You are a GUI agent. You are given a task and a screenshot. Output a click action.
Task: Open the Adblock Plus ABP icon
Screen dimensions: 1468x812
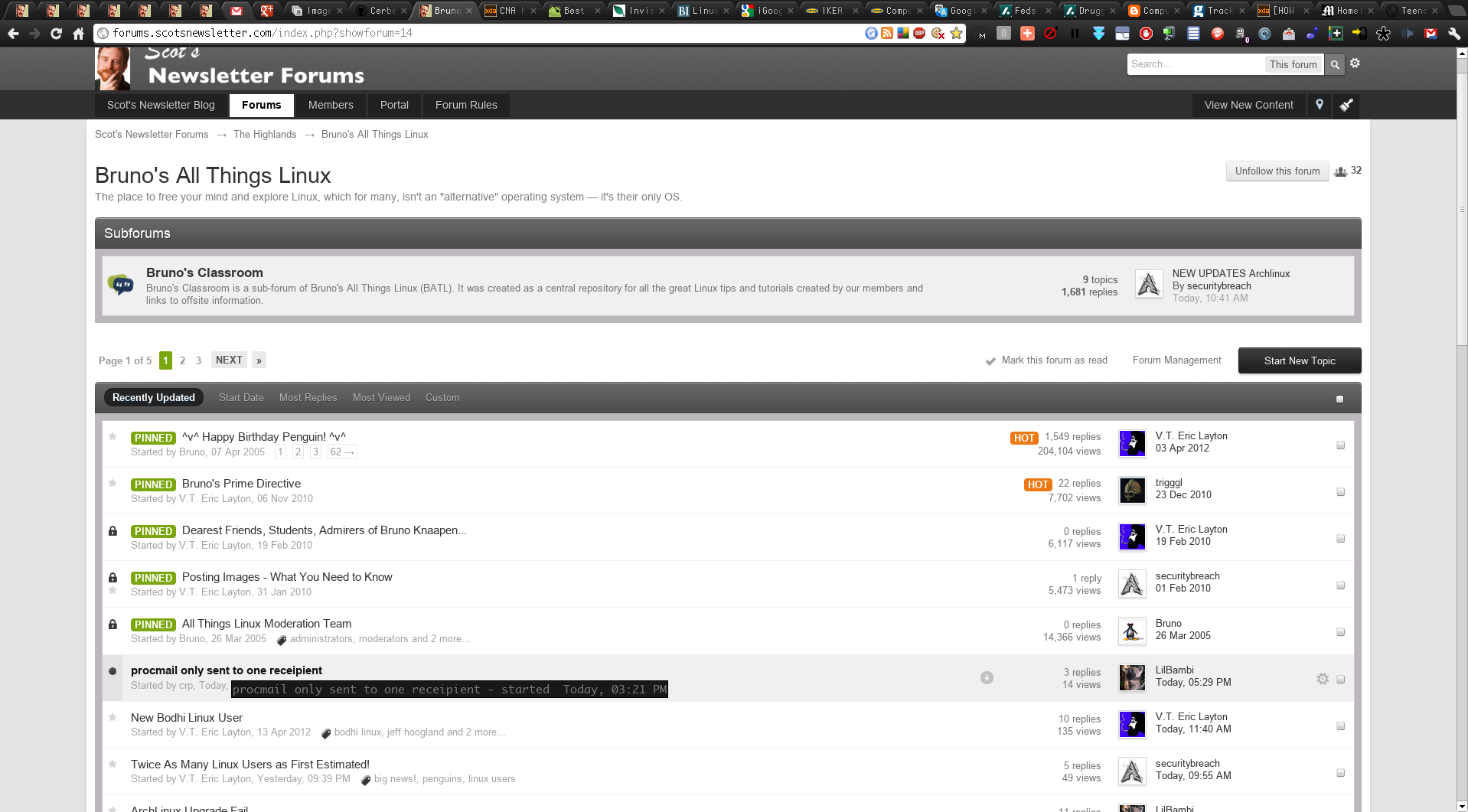point(919,34)
